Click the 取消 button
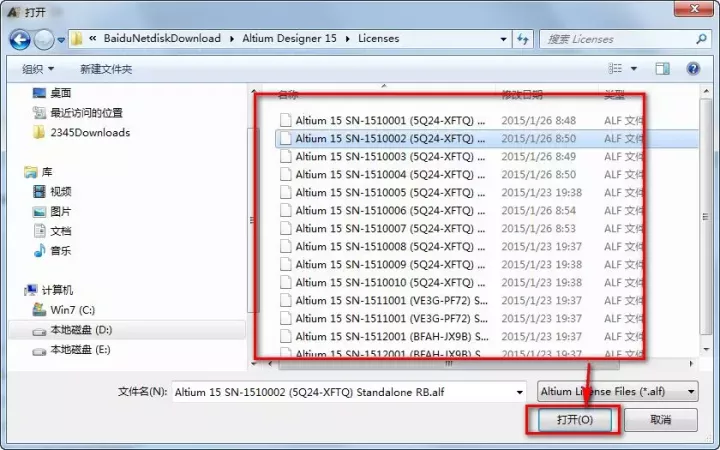Image resolution: width=720 pixels, height=450 pixels. point(660,420)
